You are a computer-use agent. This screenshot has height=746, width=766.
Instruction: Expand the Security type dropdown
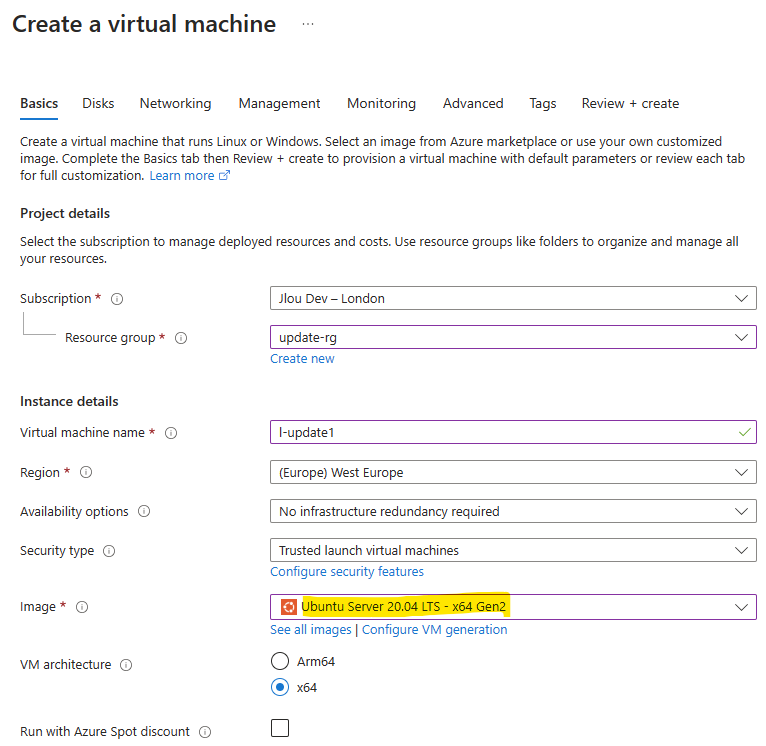coord(513,550)
